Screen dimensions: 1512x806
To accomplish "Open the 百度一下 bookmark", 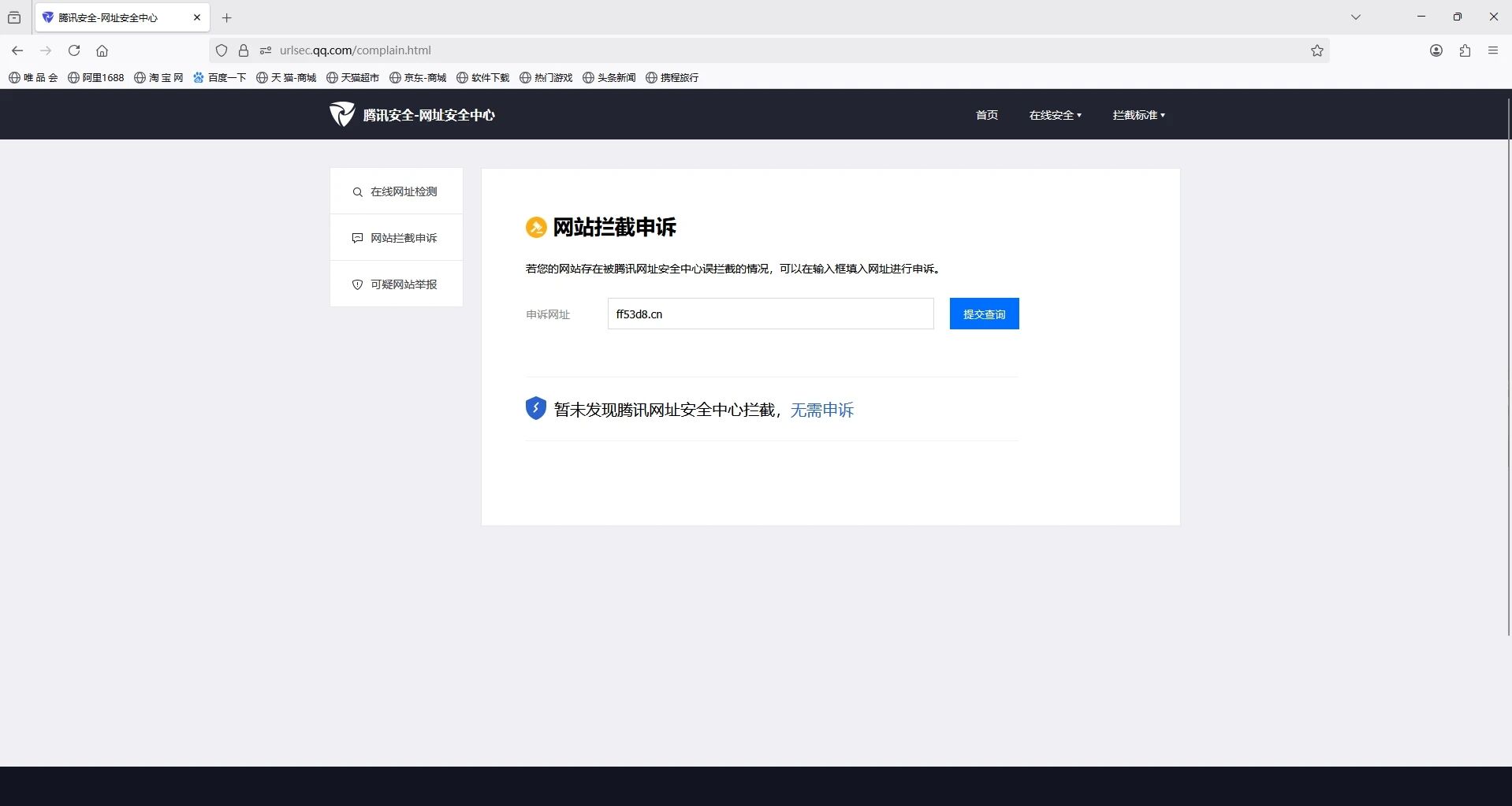I will (220, 77).
